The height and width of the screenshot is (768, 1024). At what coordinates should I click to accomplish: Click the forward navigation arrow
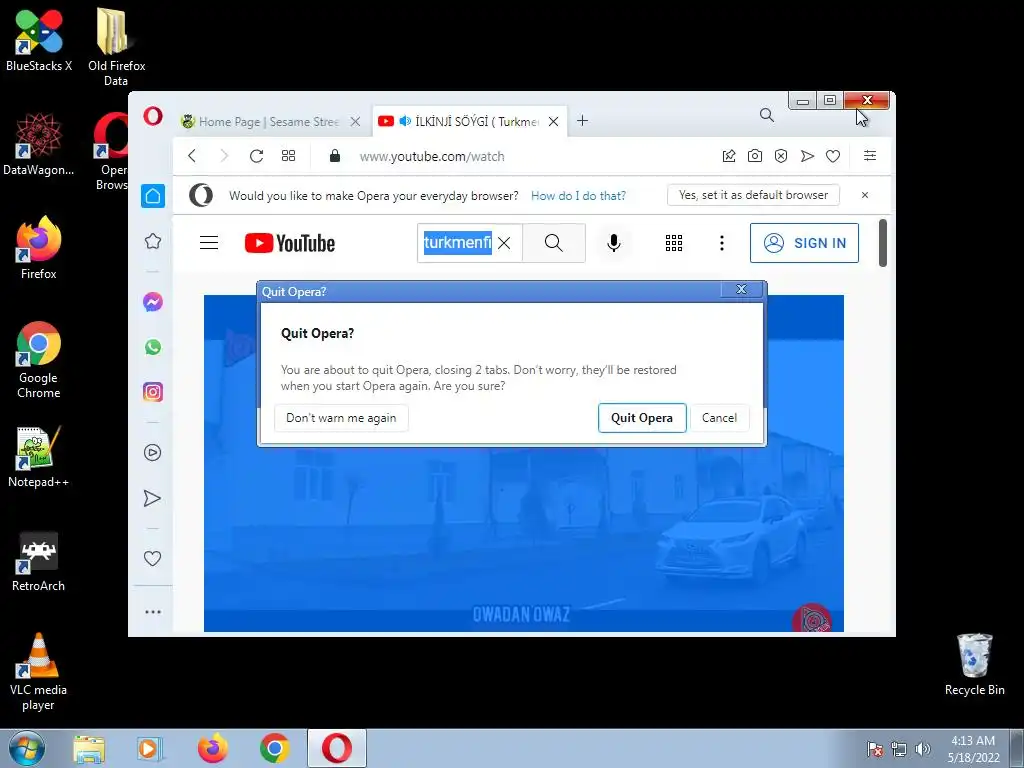224,156
